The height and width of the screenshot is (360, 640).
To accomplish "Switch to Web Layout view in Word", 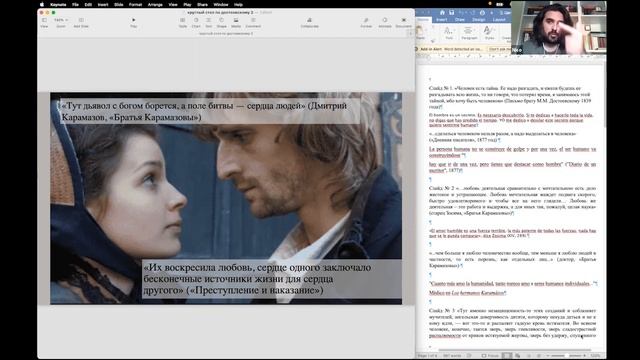I will 518,356.
